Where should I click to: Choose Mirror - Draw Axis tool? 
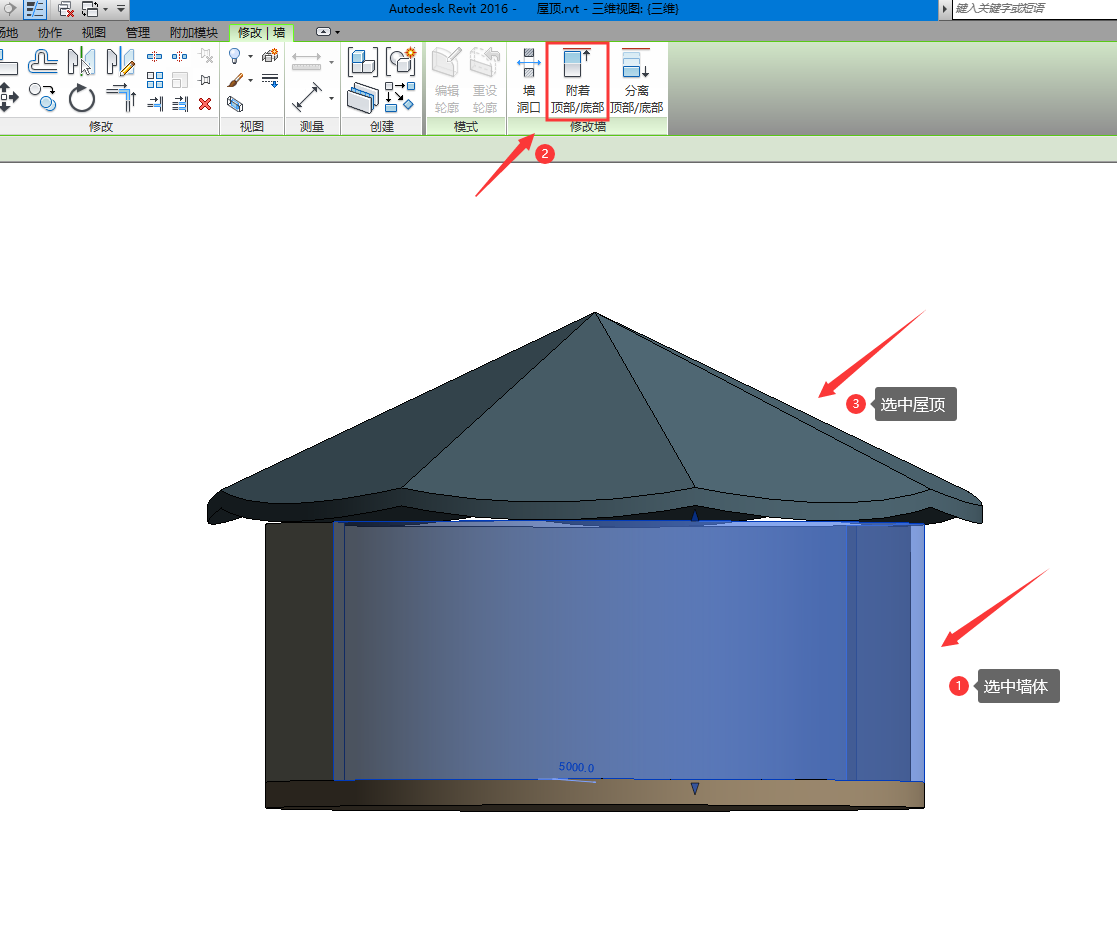(120, 61)
